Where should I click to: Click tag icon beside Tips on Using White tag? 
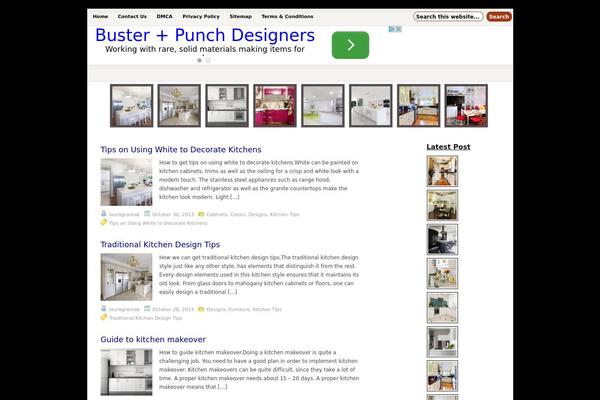[x=104, y=222]
